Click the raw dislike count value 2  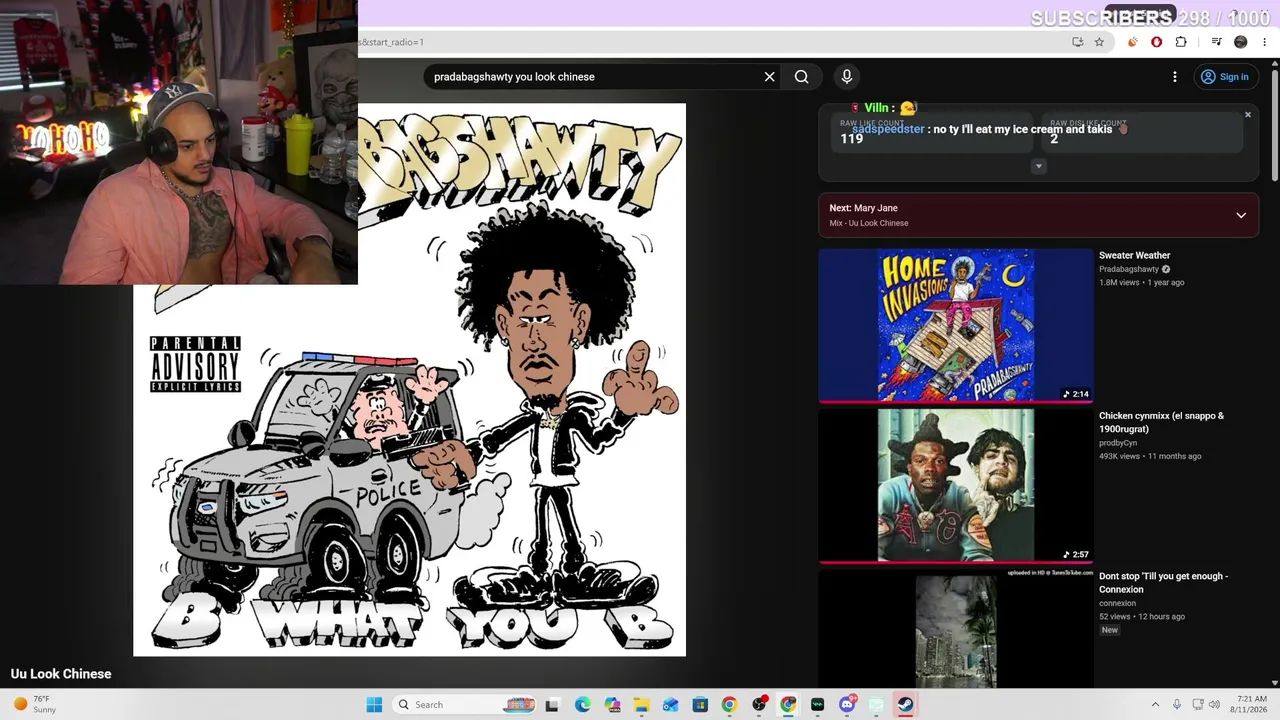[x=1054, y=139]
